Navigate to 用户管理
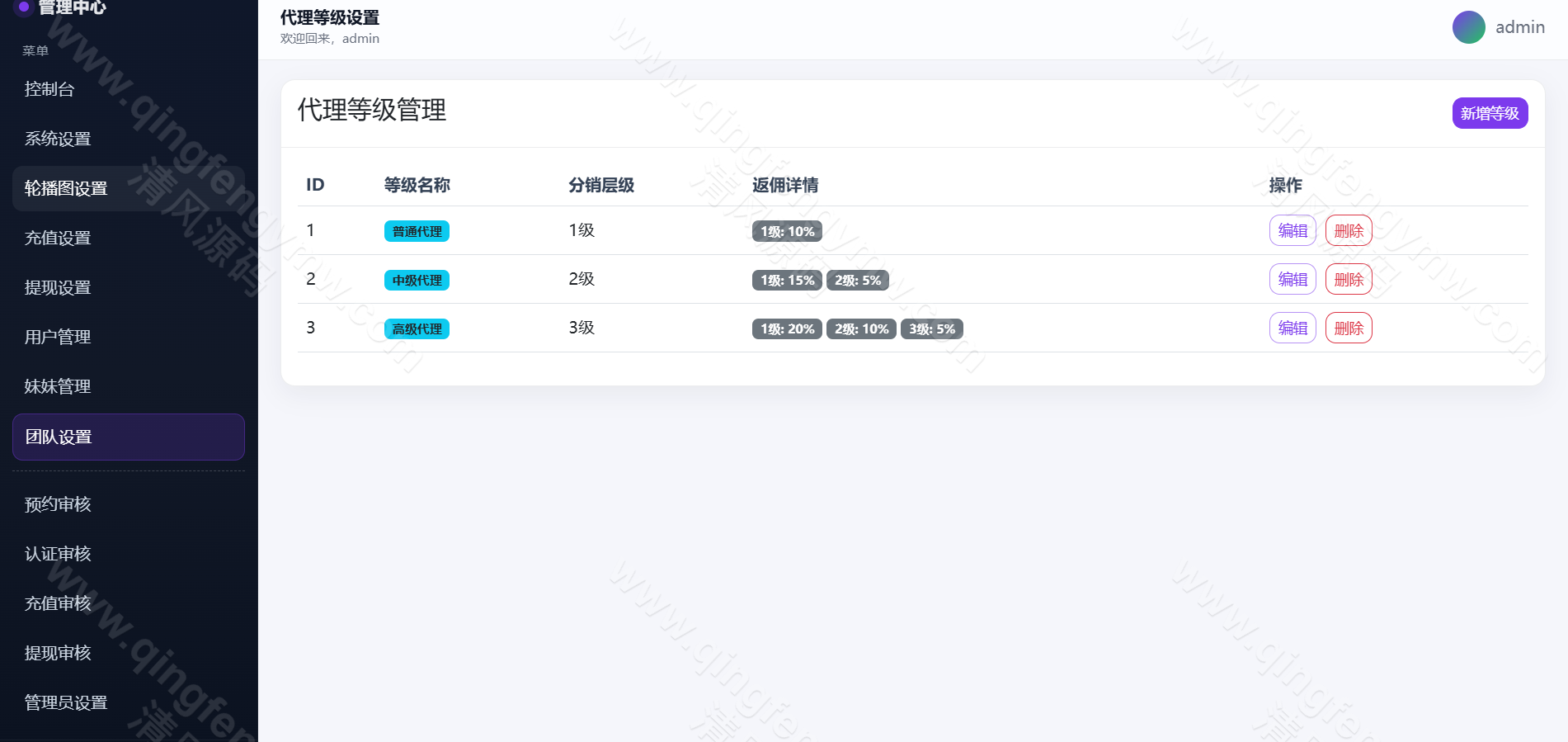 [129, 337]
